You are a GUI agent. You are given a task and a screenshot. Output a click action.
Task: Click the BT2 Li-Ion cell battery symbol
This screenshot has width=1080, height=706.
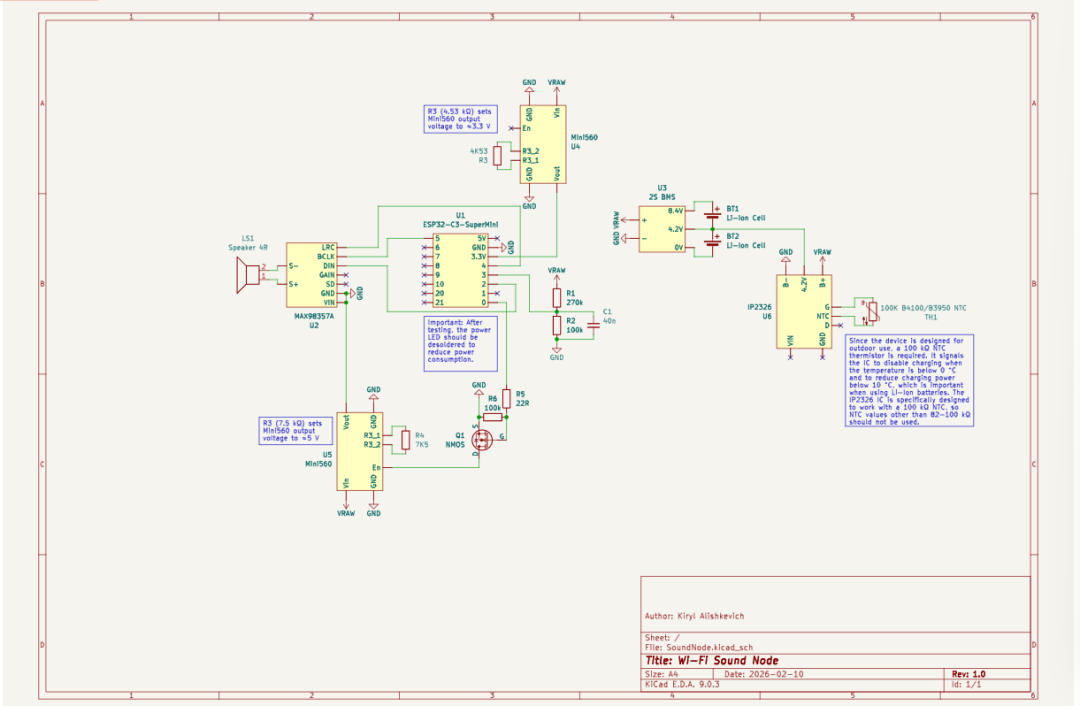[713, 240]
